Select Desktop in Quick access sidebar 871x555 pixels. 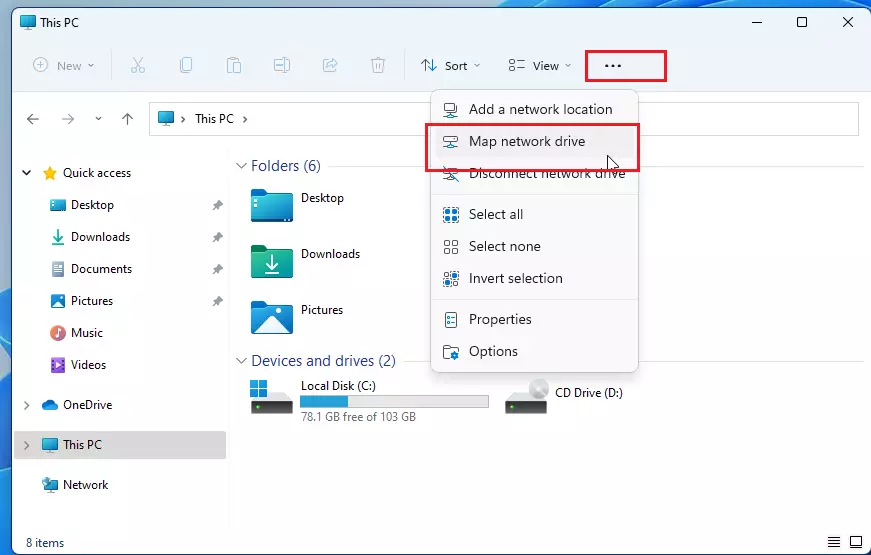coord(92,205)
